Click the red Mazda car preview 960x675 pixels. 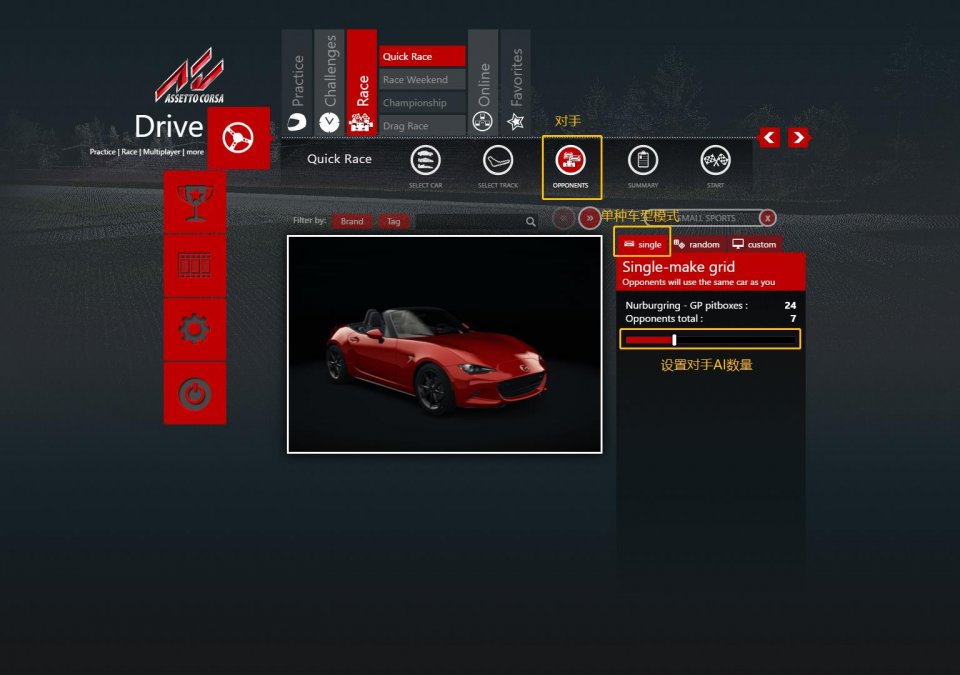444,345
